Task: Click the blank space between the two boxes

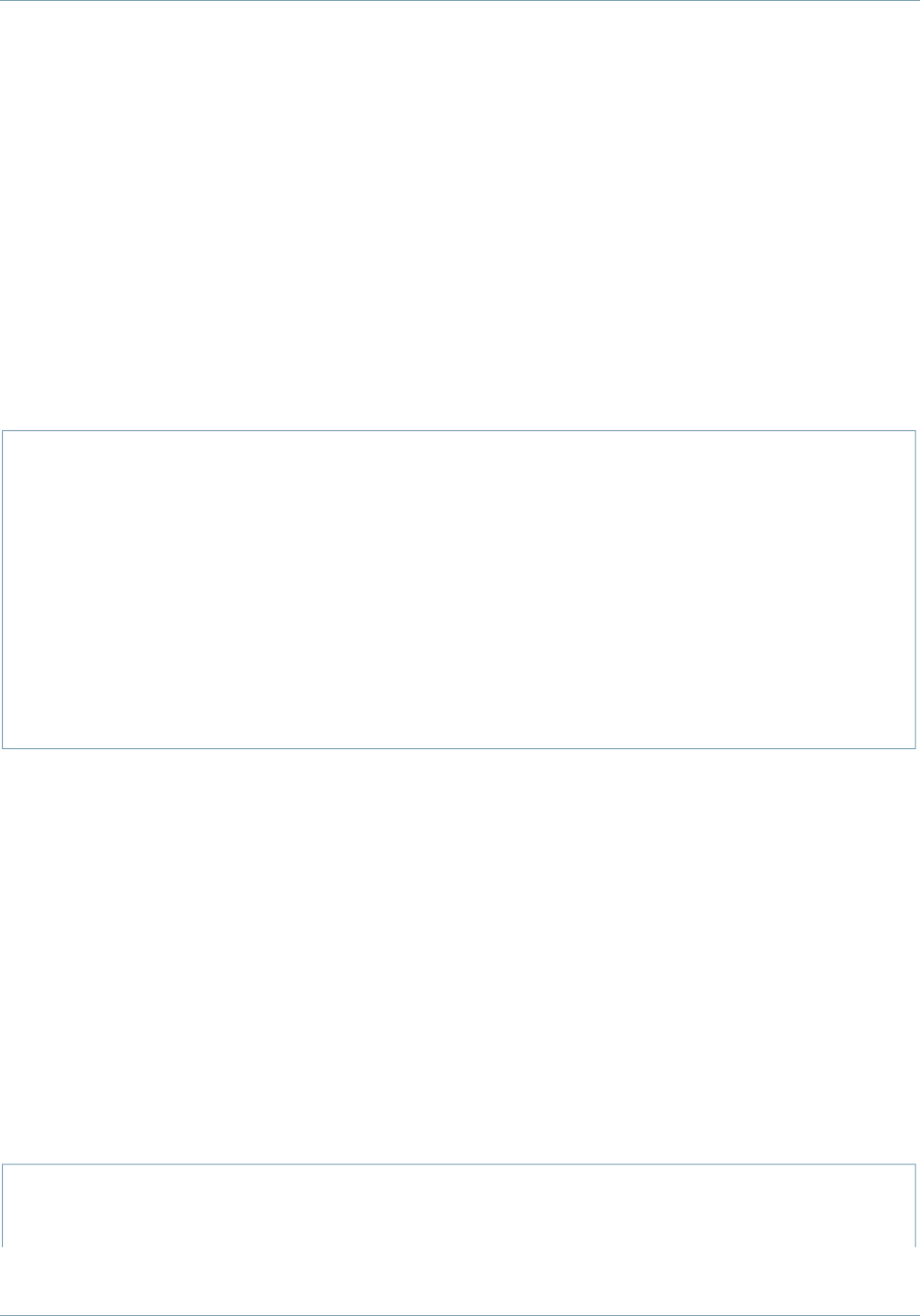Action: pos(458,956)
